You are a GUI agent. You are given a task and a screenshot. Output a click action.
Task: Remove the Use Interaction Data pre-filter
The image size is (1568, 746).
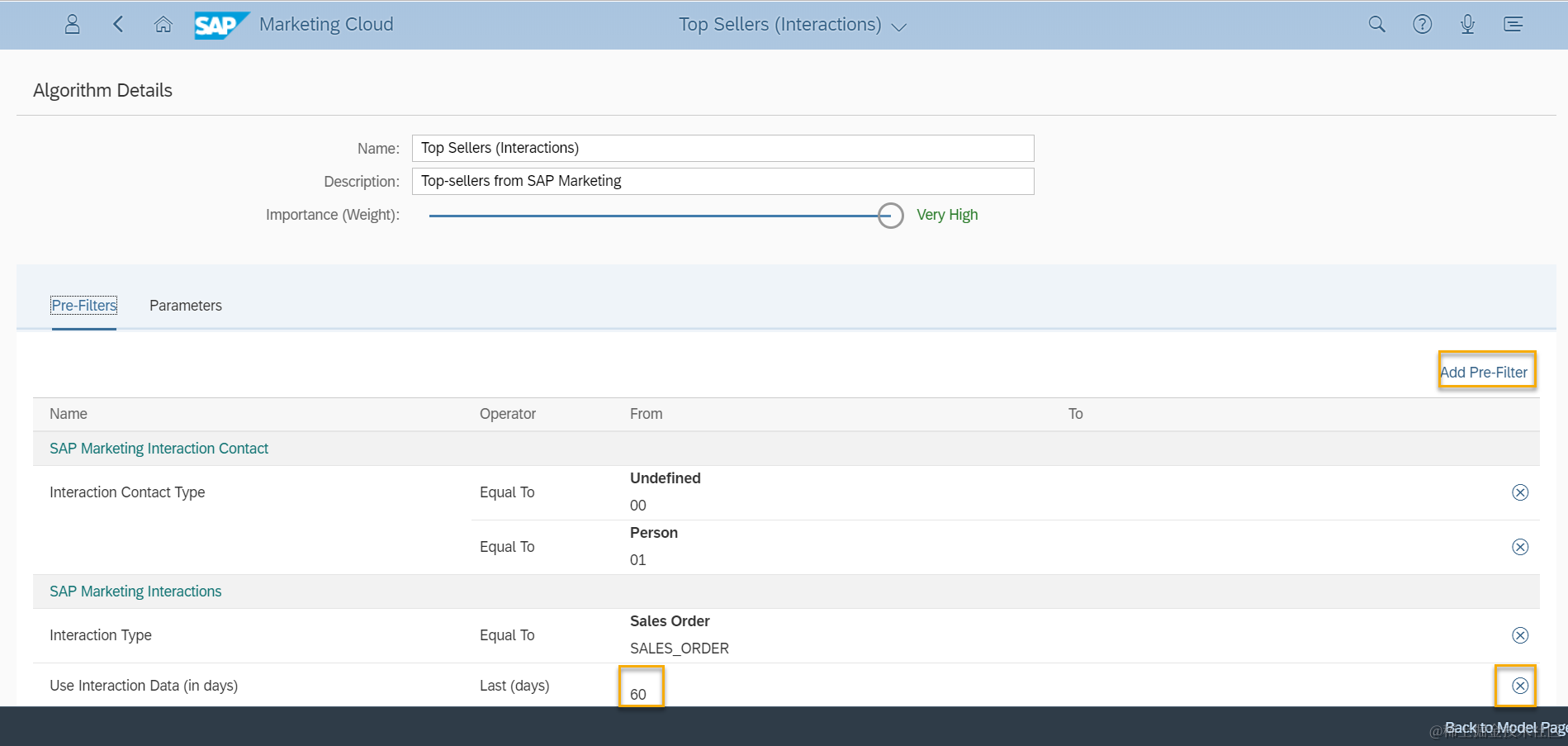1520,686
